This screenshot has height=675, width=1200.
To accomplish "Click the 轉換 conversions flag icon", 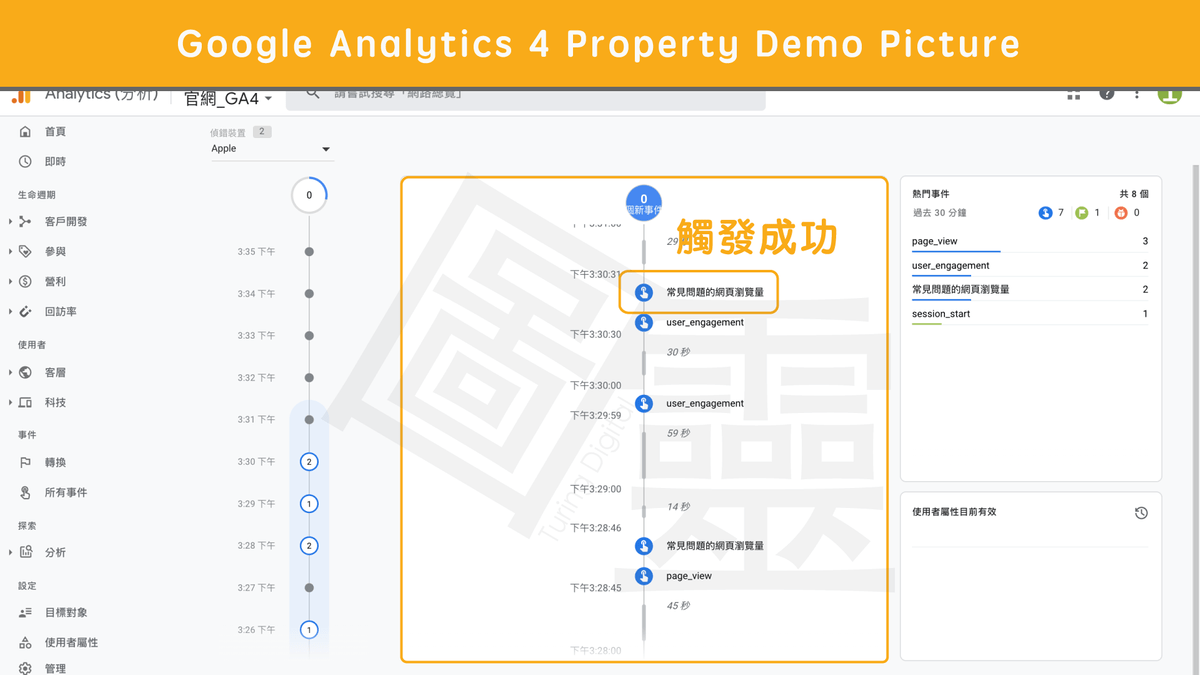I will click(25, 462).
